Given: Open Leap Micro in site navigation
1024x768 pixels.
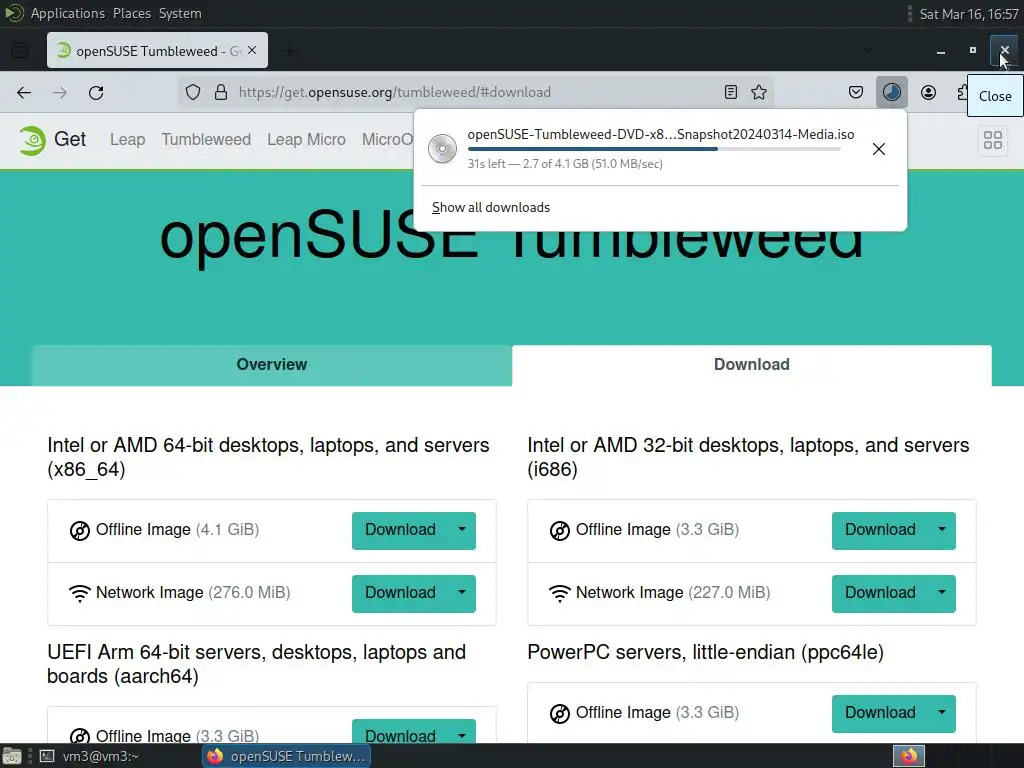Looking at the screenshot, I should (306, 140).
